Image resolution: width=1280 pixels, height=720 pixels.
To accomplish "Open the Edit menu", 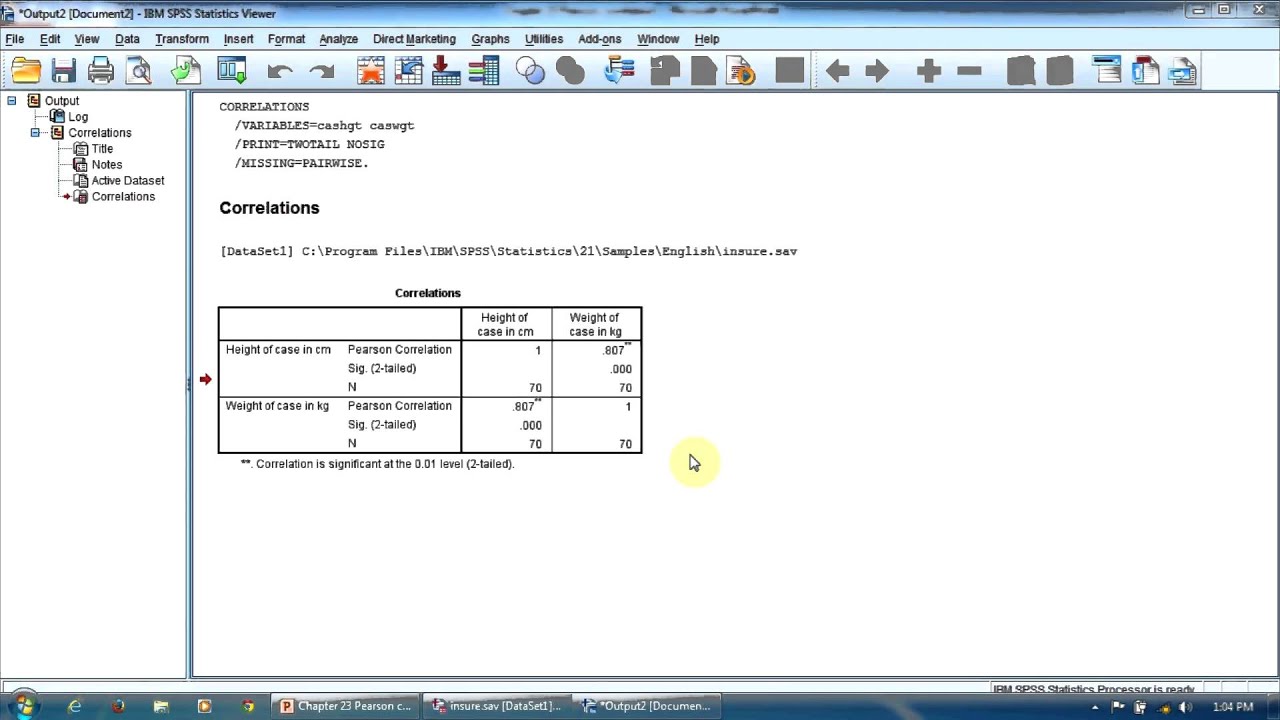I will click(x=50, y=39).
